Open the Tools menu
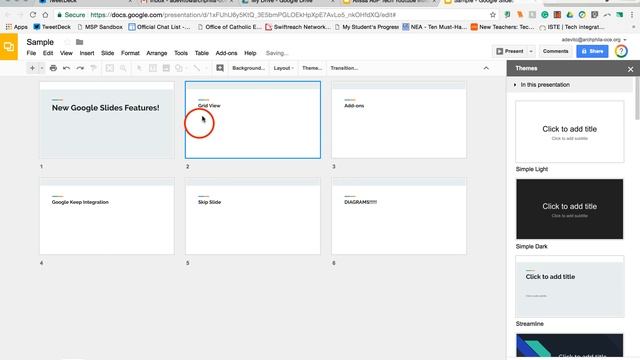This screenshot has height=360, width=640. point(181,53)
